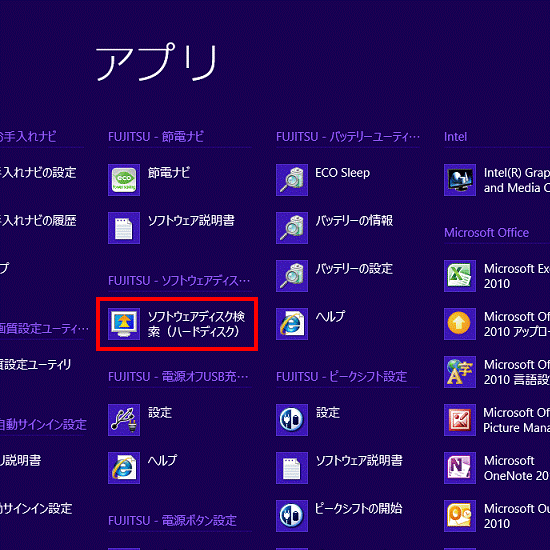Image resolution: width=550 pixels, height=550 pixels.
Task: Launch Microsoft Excel 2010 icon
Action: point(460,276)
